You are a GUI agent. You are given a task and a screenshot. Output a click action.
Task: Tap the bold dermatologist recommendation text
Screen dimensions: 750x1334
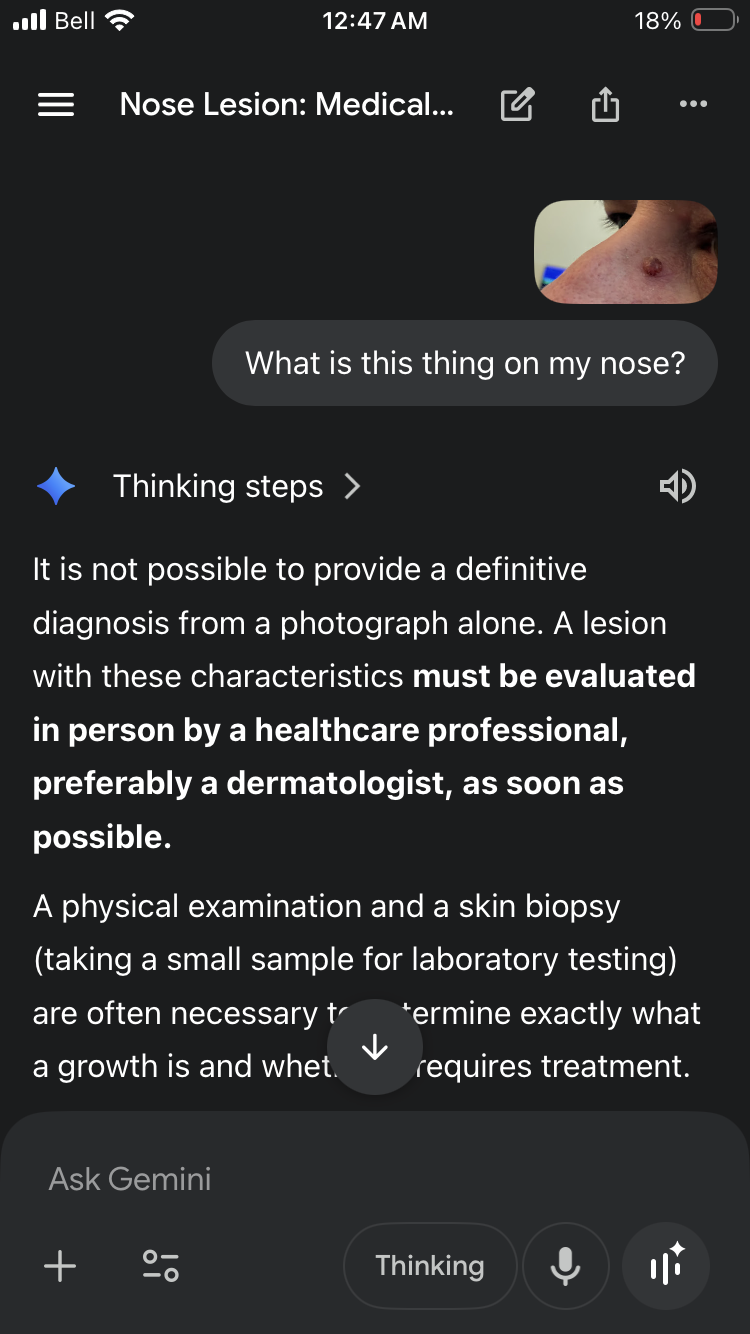click(364, 757)
